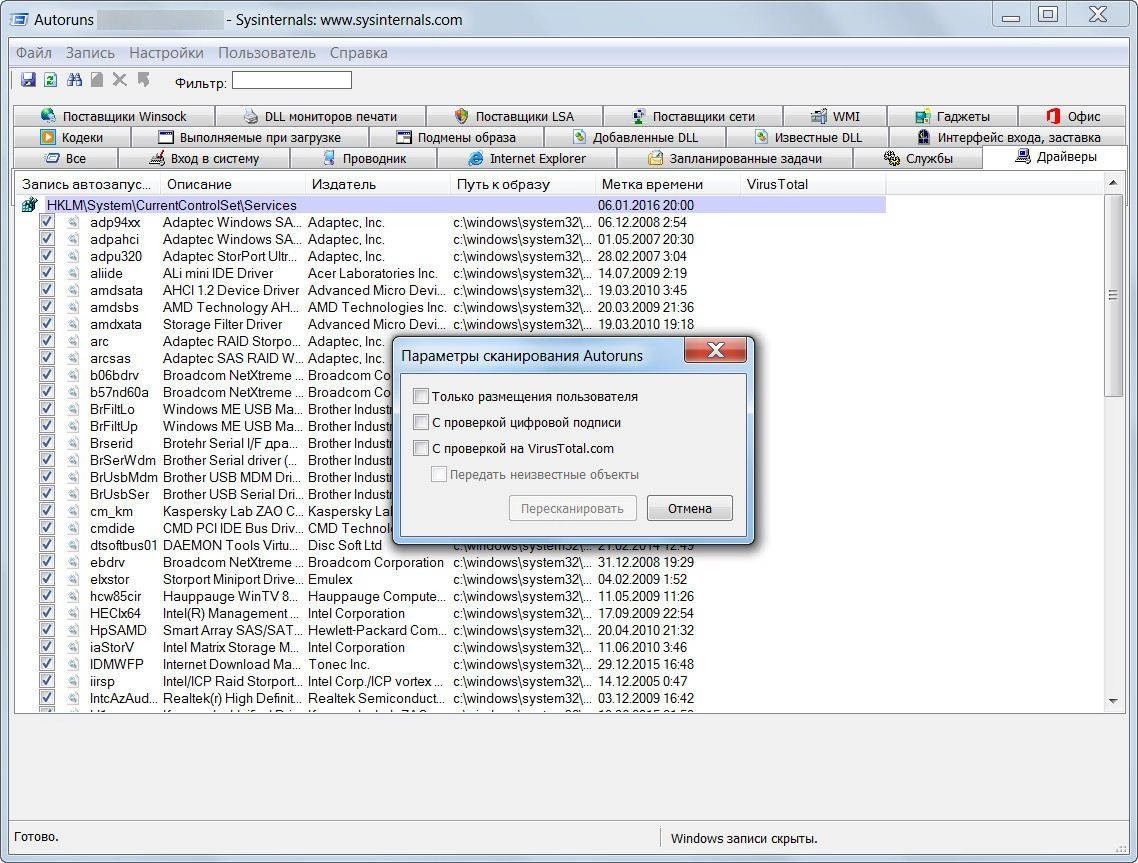Select the dtsoftbus01 DAEMON Tools row
Viewport: 1138px width, 863px height.
point(450,545)
